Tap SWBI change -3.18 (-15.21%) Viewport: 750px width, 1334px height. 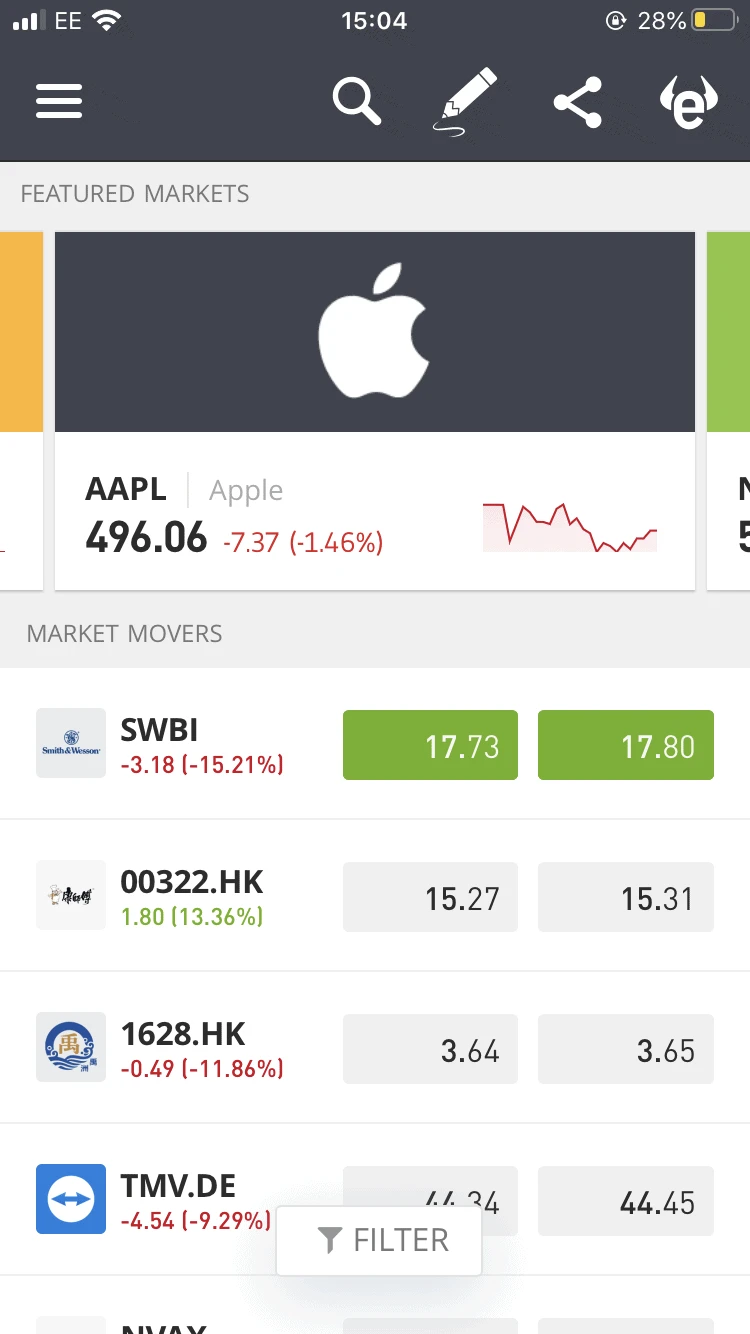(x=202, y=765)
